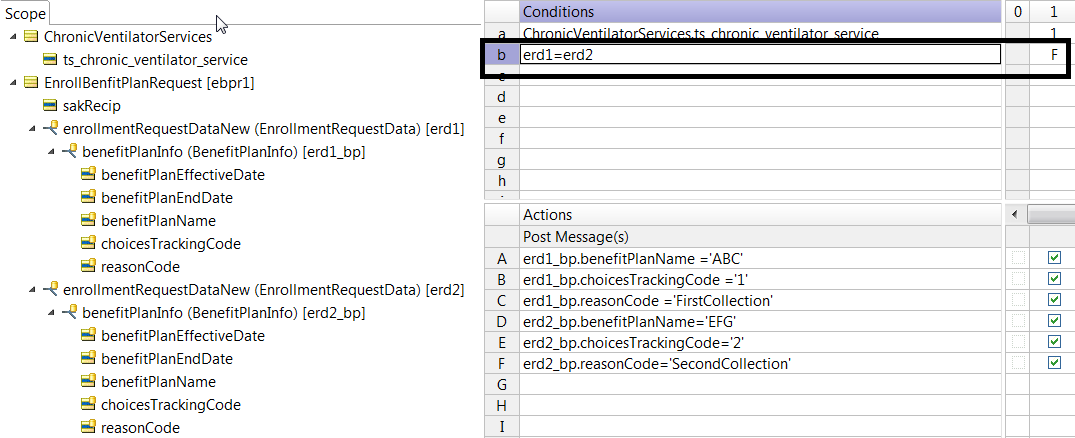Click the erd2_bp benefitPlanInfo association icon
The image size is (1075, 438).
pos(69,313)
